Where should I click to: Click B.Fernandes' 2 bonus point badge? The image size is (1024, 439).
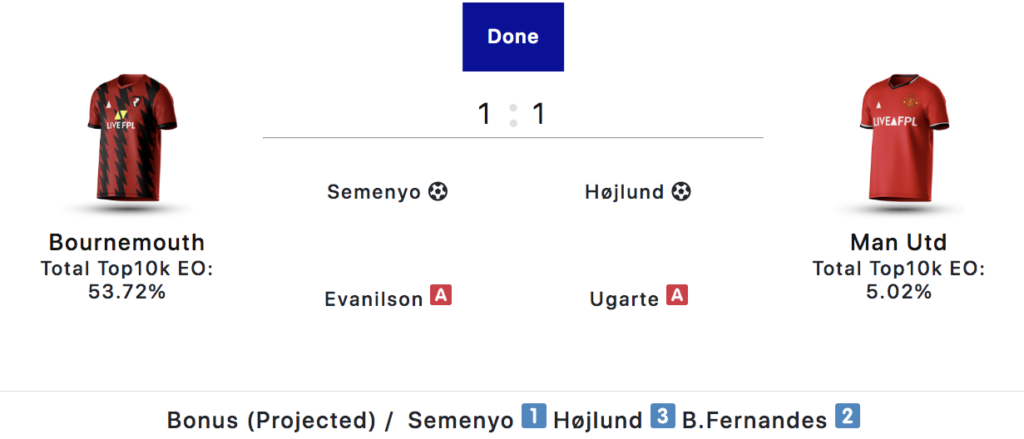coord(848,417)
